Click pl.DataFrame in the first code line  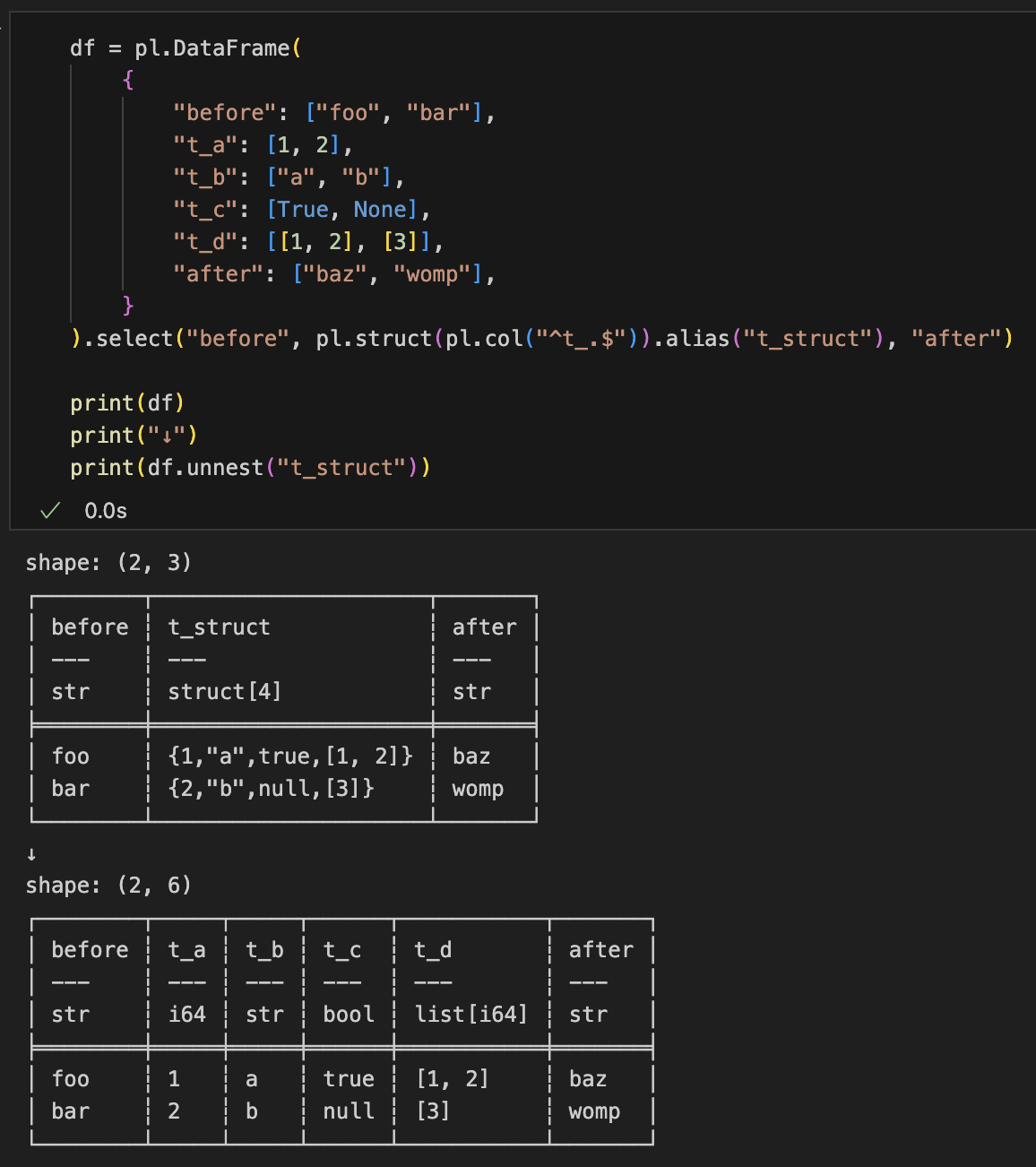click(x=212, y=48)
